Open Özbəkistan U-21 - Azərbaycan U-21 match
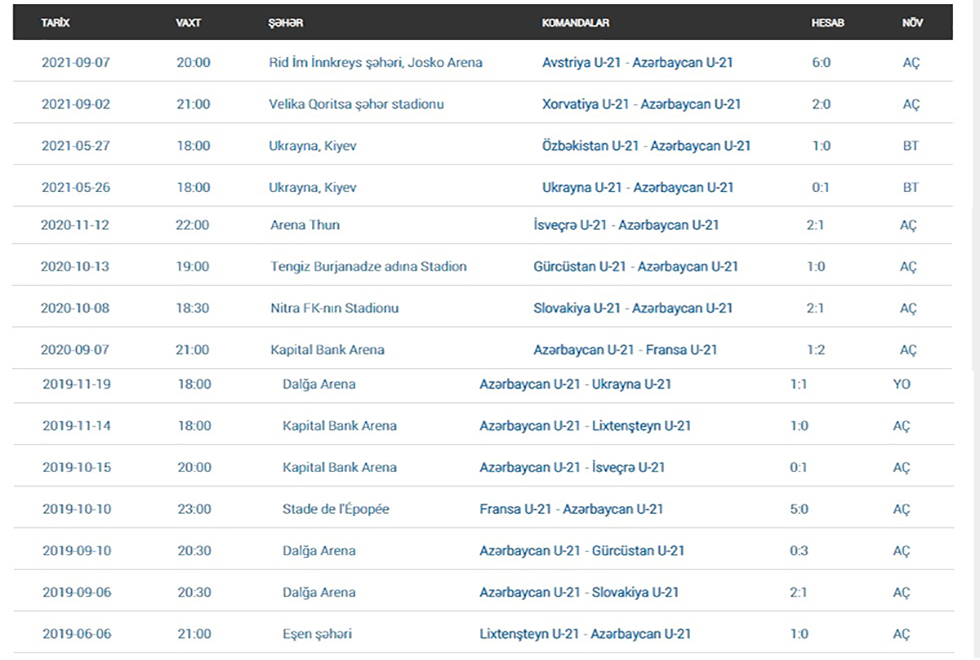Image resolution: width=980 pixels, height=660 pixels. (646, 146)
